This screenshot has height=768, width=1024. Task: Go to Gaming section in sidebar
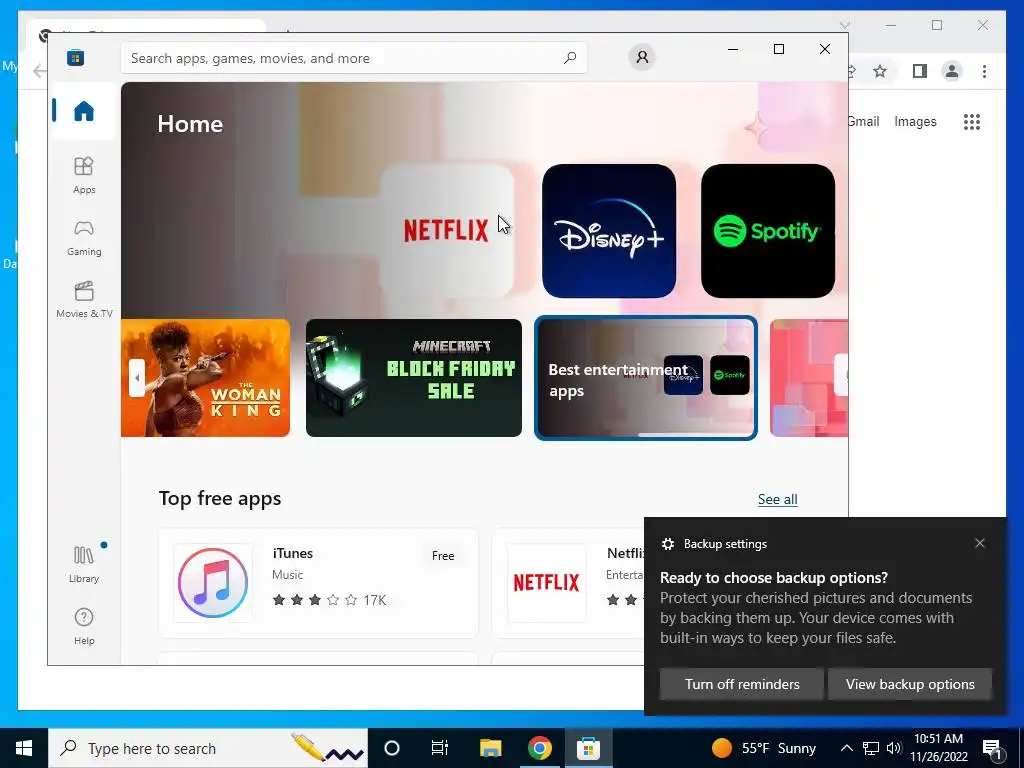(x=84, y=238)
